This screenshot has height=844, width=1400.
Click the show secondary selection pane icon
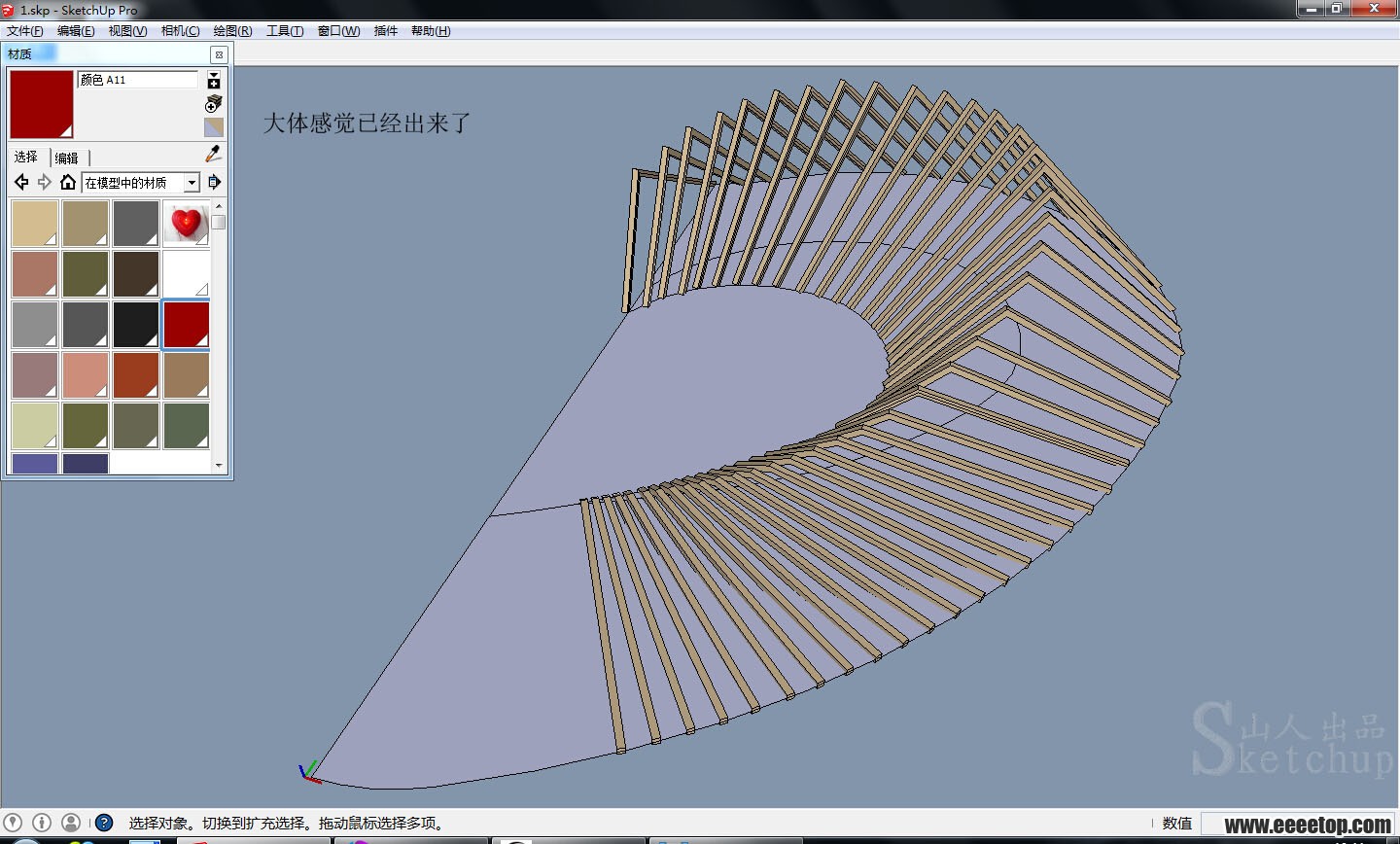tap(214, 80)
